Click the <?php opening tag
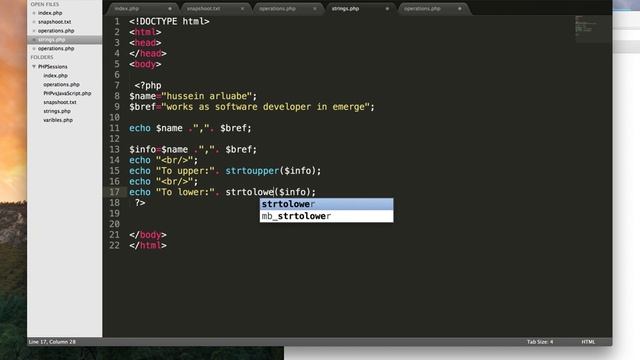640x360 pixels. click(148, 85)
